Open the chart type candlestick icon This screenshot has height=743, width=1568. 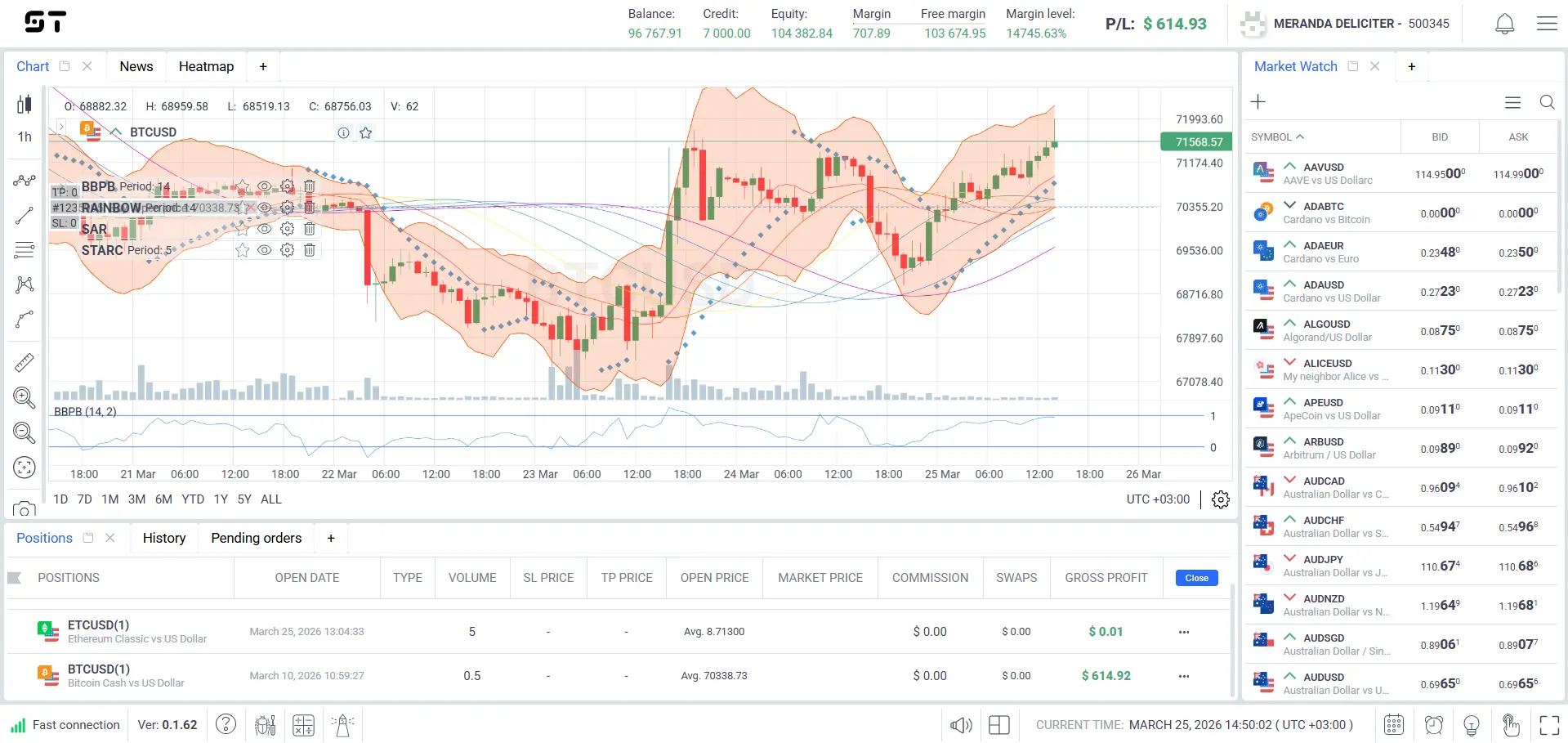click(x=25, y=104)
